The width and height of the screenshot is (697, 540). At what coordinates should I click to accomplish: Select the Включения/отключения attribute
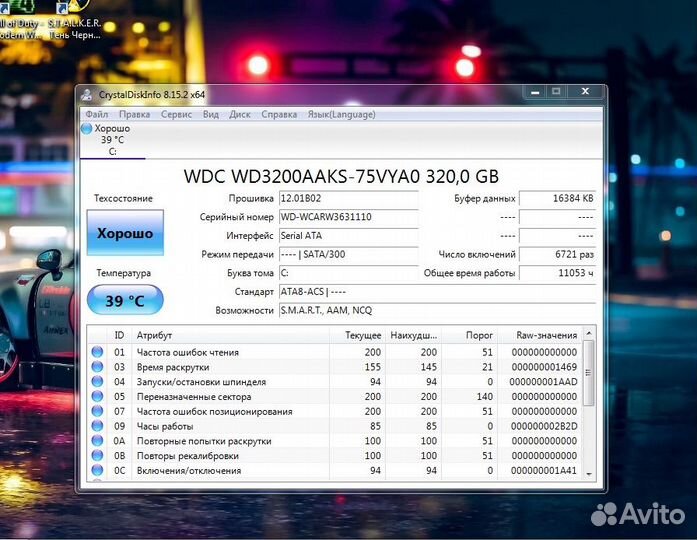335,470
